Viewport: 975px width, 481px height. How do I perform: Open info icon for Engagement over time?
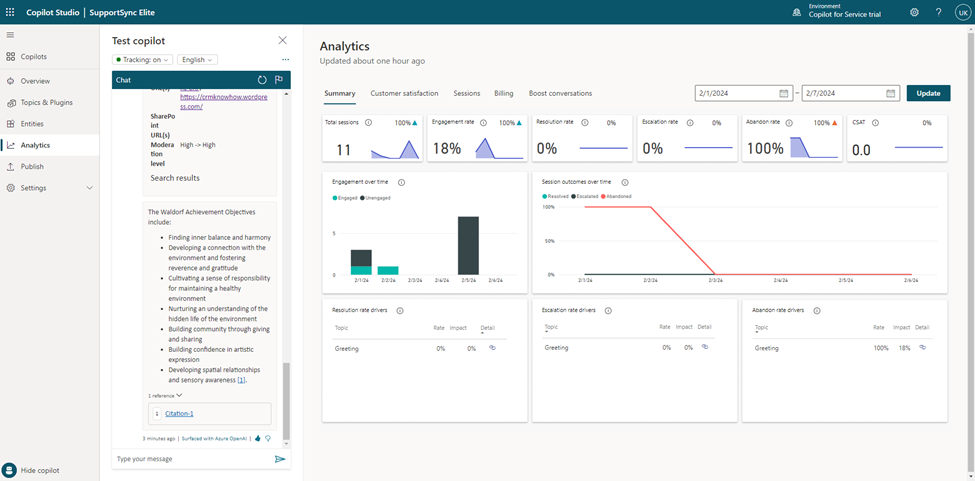[401, 182]
